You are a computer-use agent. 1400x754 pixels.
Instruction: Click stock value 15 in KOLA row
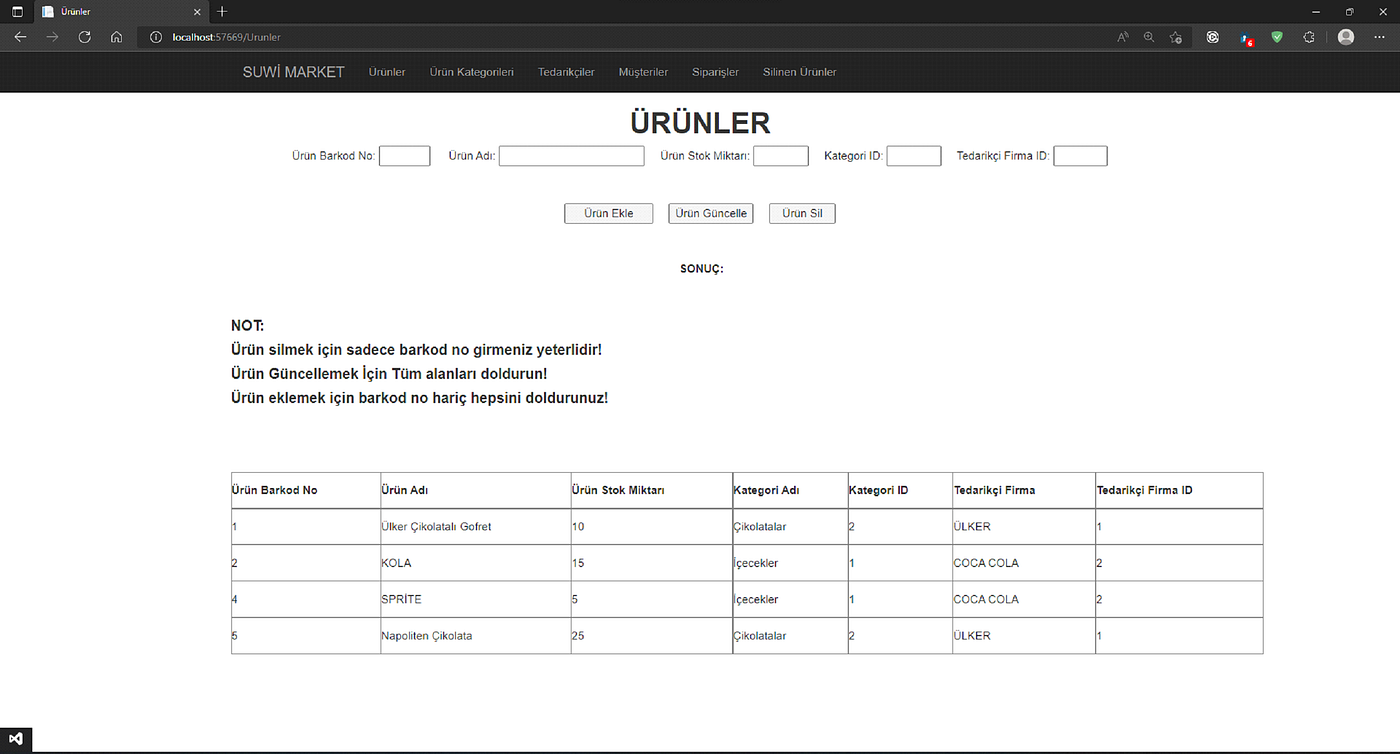pos(578,563)
